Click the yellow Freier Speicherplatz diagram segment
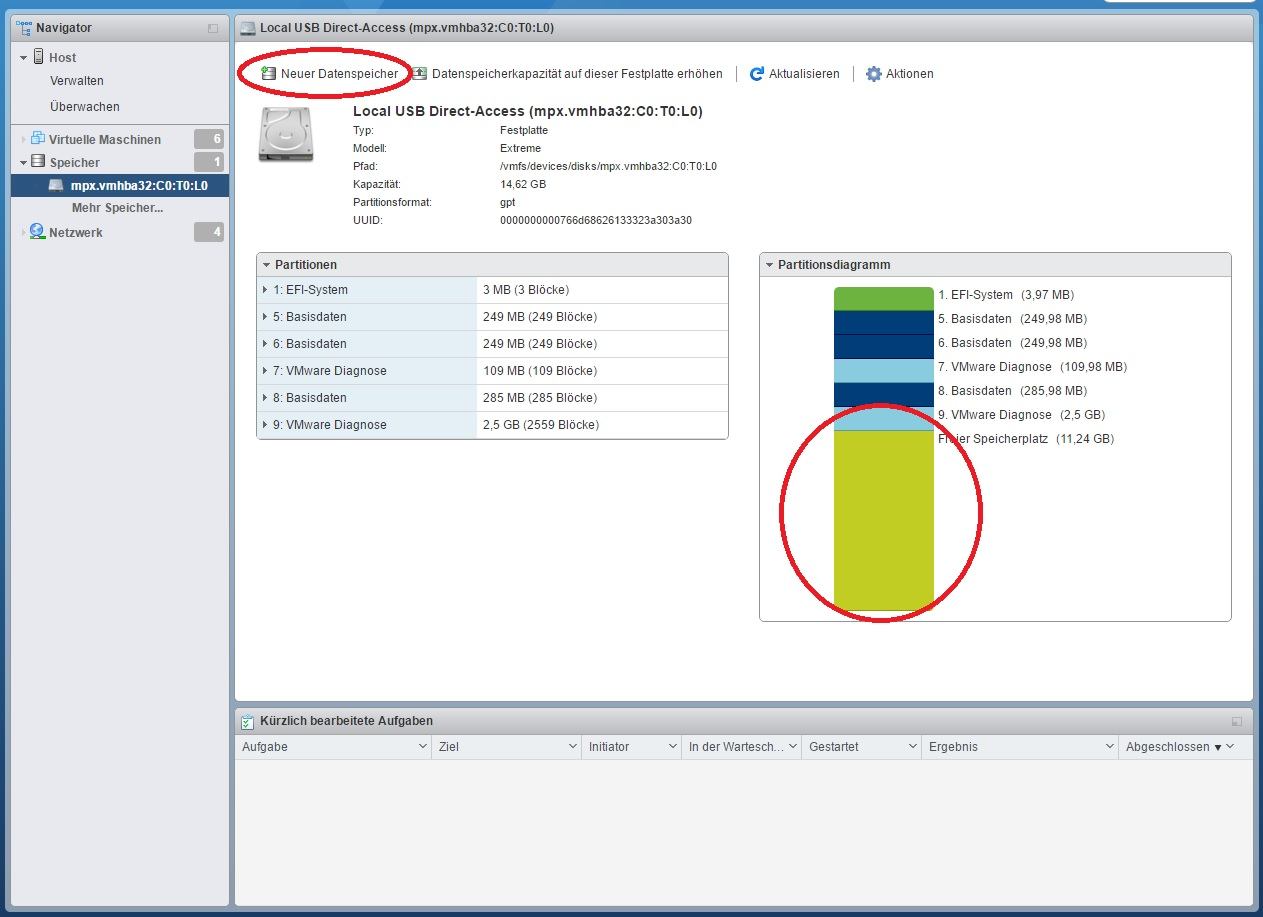The image size is (1263, 917). 883,520
